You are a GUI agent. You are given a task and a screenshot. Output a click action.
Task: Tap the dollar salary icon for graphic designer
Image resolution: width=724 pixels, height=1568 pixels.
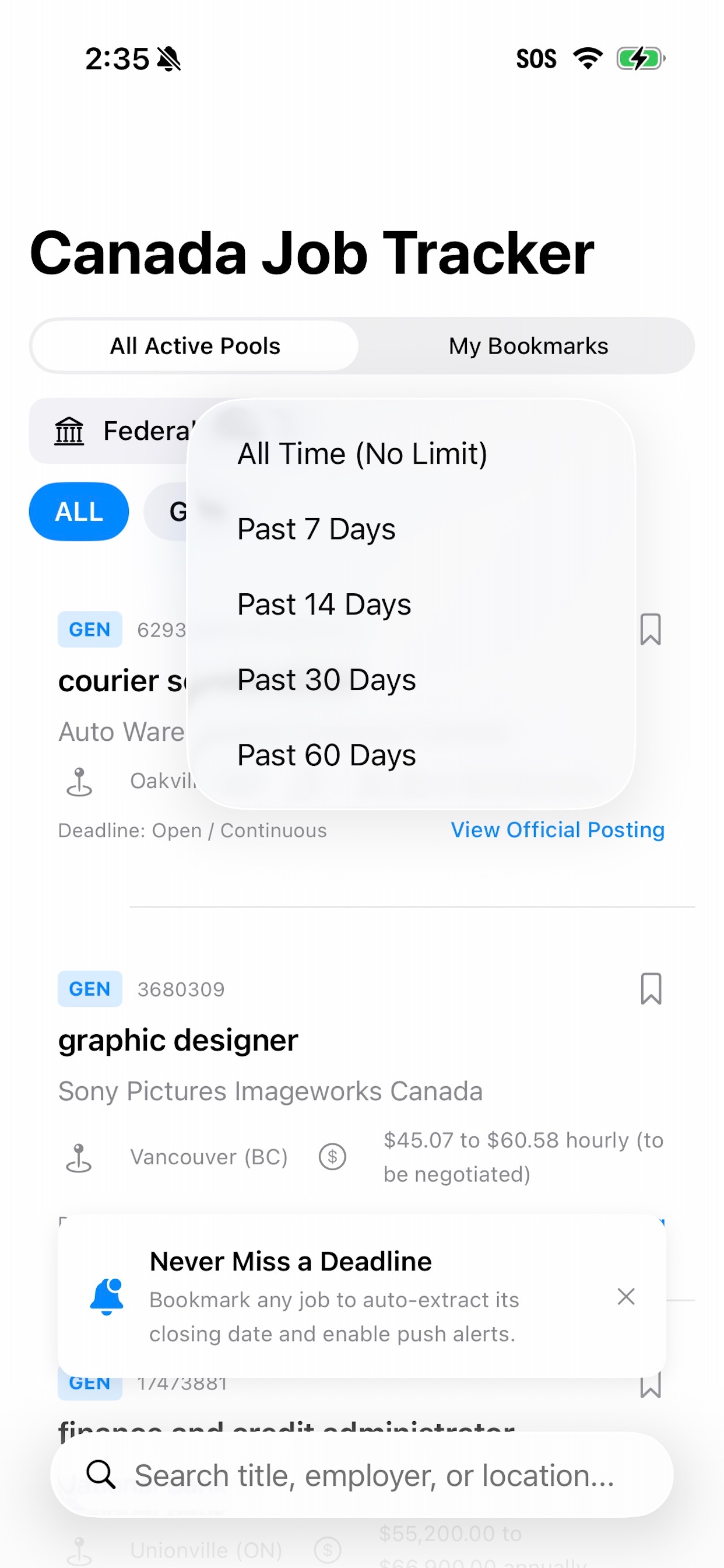(332, 1156)
